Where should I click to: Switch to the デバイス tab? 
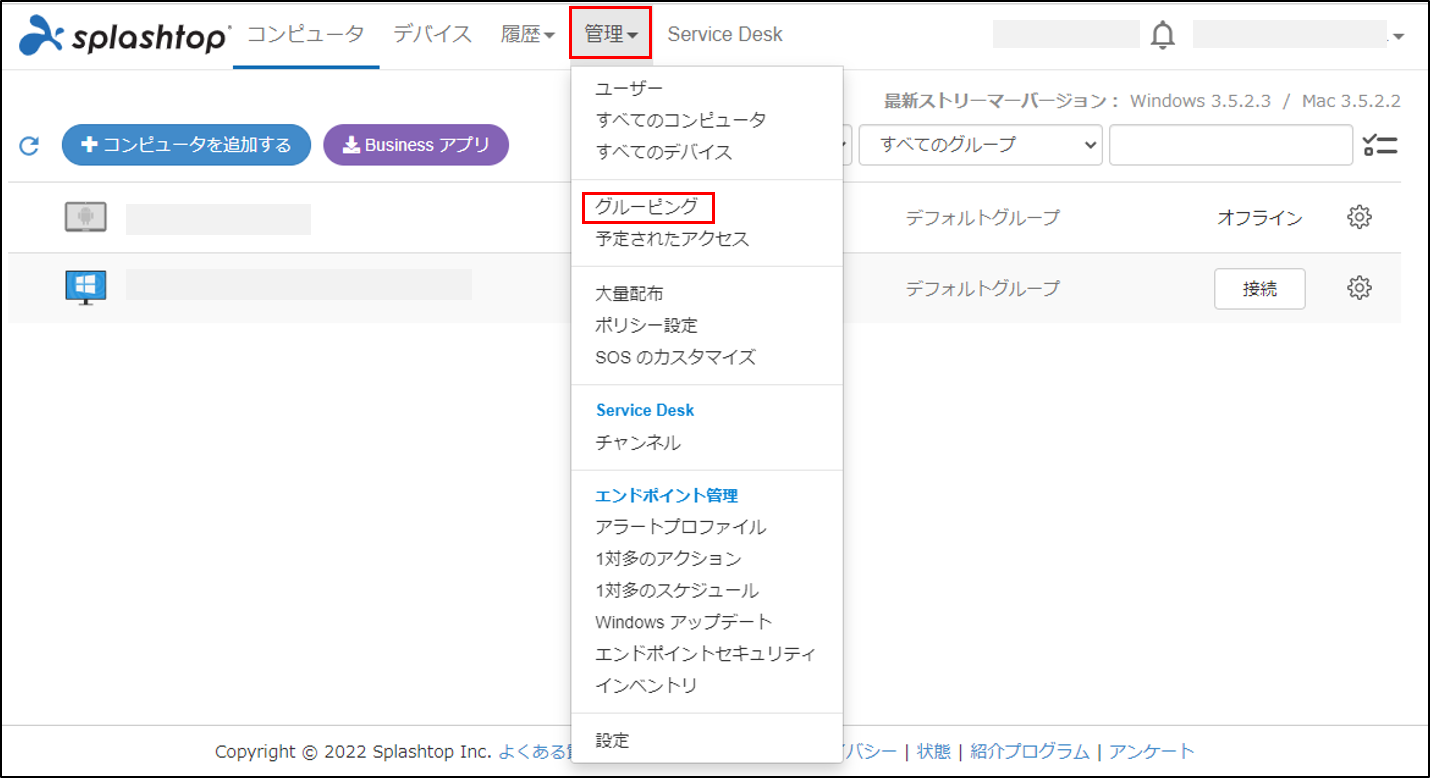pos(432,34)
